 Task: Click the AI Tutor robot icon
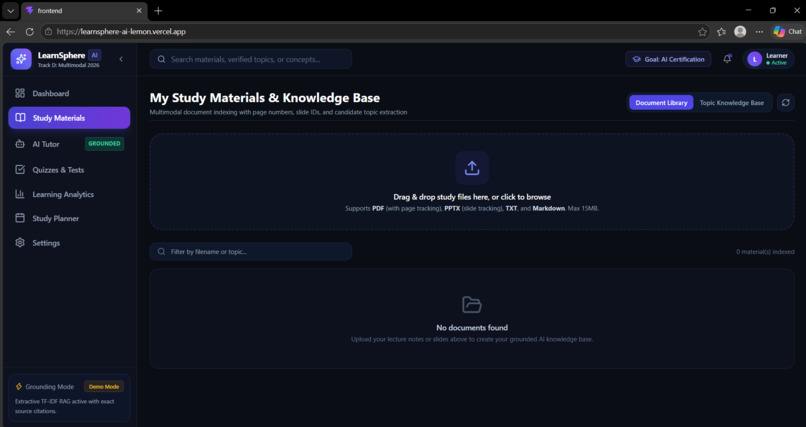pyautogui.click(x=20, y=144)
